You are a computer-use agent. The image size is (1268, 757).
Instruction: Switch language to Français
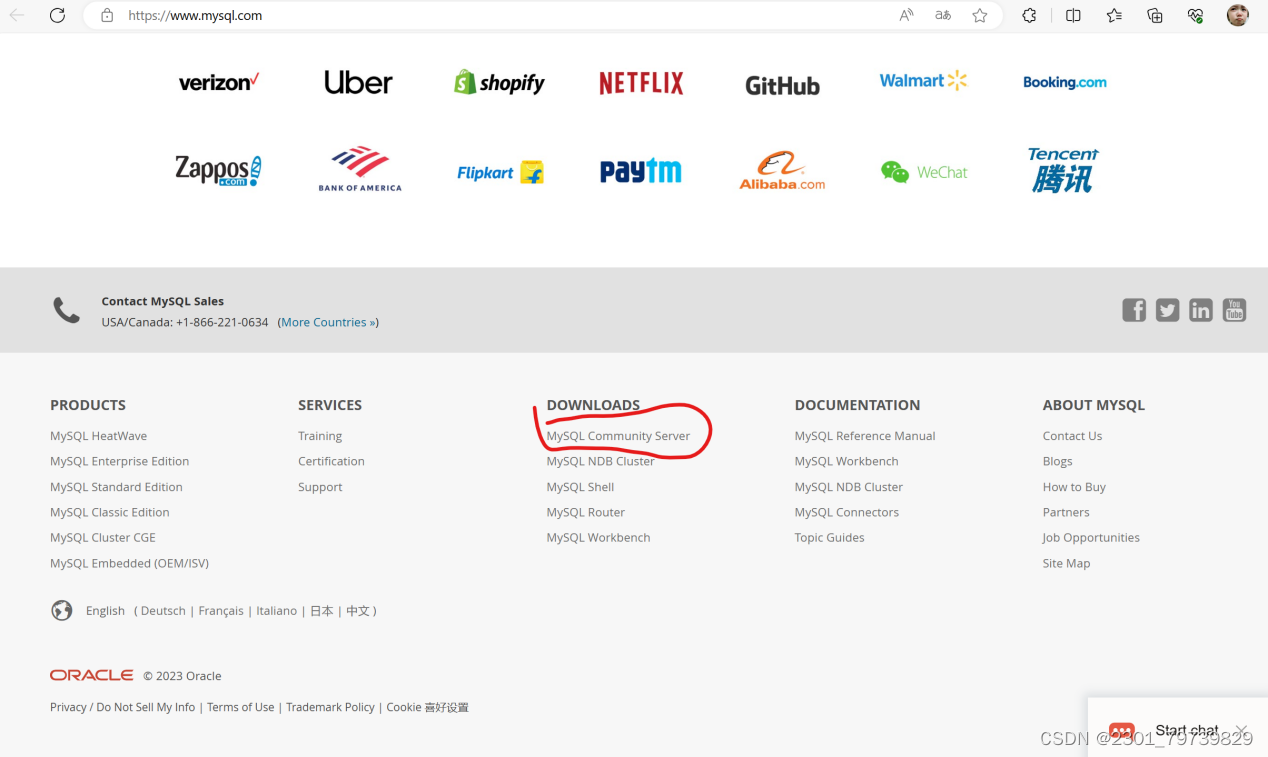[221, 610]
